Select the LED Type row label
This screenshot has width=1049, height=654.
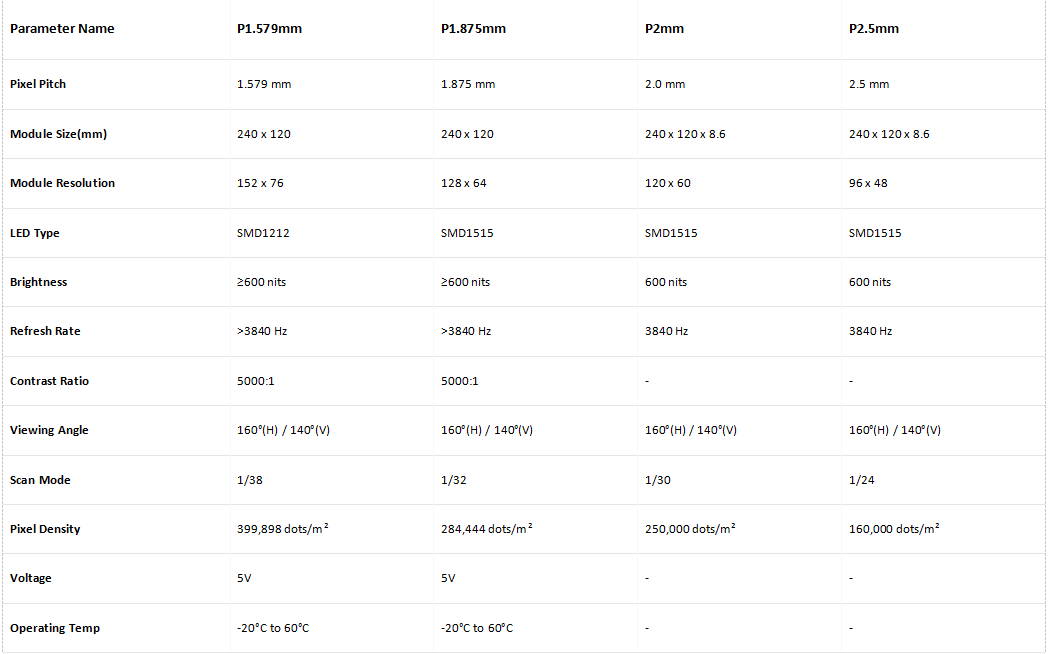35,233
